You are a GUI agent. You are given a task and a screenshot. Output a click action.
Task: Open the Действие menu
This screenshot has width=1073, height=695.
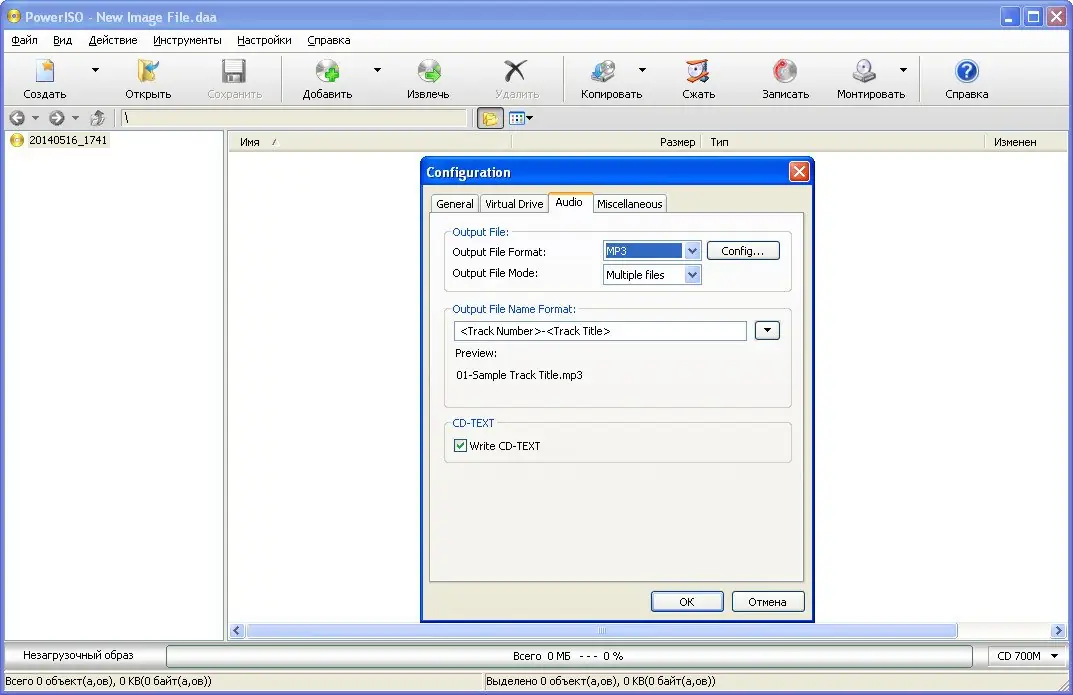pos(113,40)
